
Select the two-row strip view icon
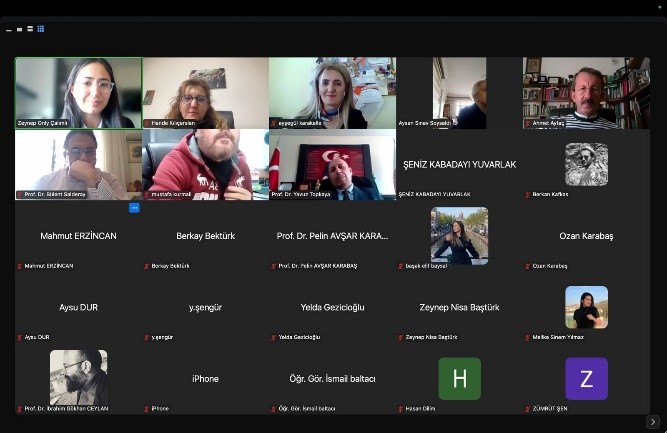(30, 29)
